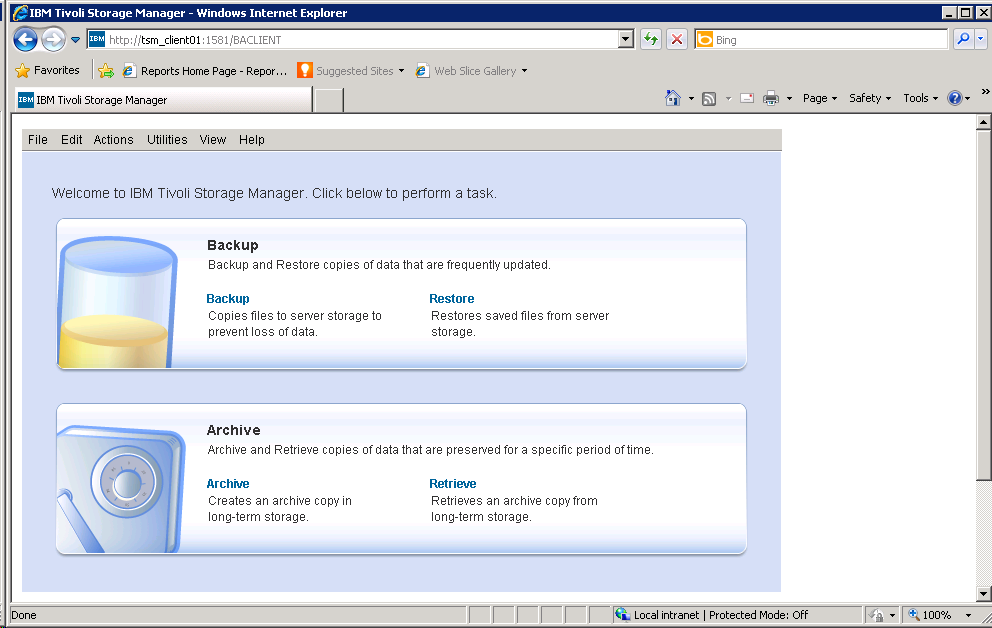The height and width of the screenshot is (628, 992).
Task: Click the RSS feeds icon
Action: pyautogui.click(x=709, y=98)
